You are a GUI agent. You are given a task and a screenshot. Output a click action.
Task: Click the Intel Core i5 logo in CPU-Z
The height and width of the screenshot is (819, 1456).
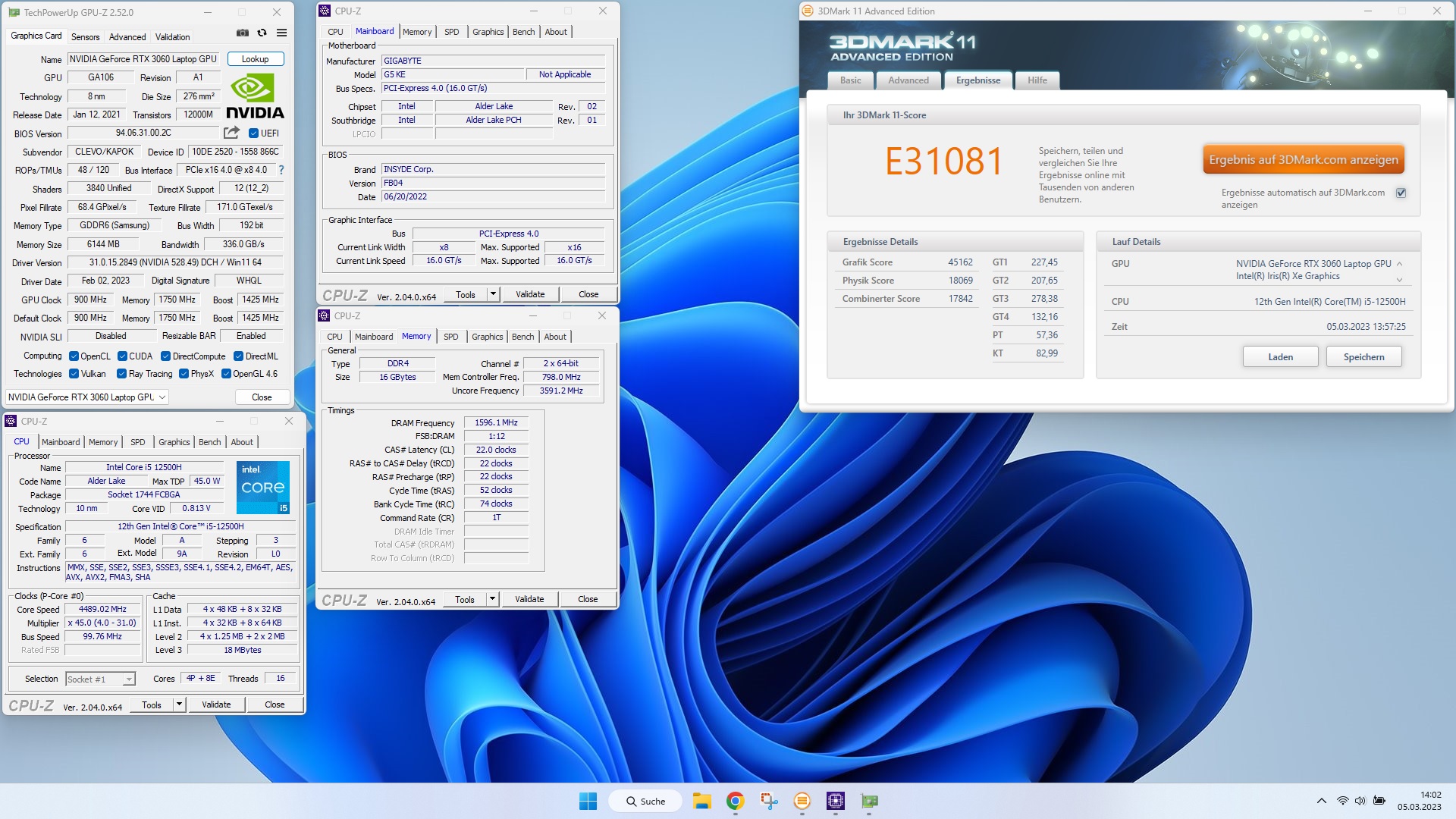[263, 488]
